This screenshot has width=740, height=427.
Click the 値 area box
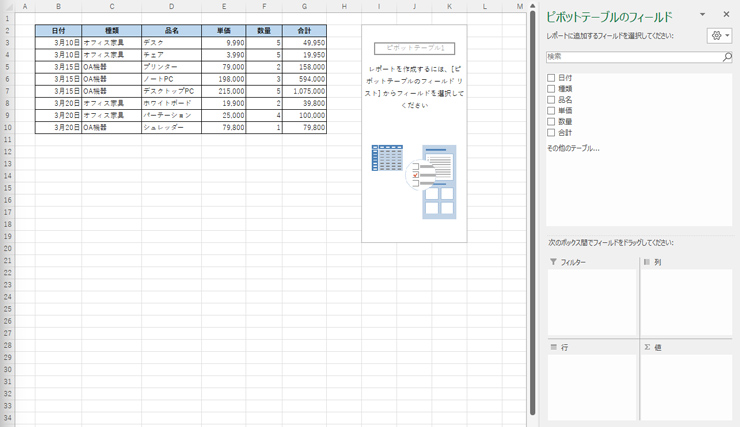pyautogui.click(x=686, y=387)
